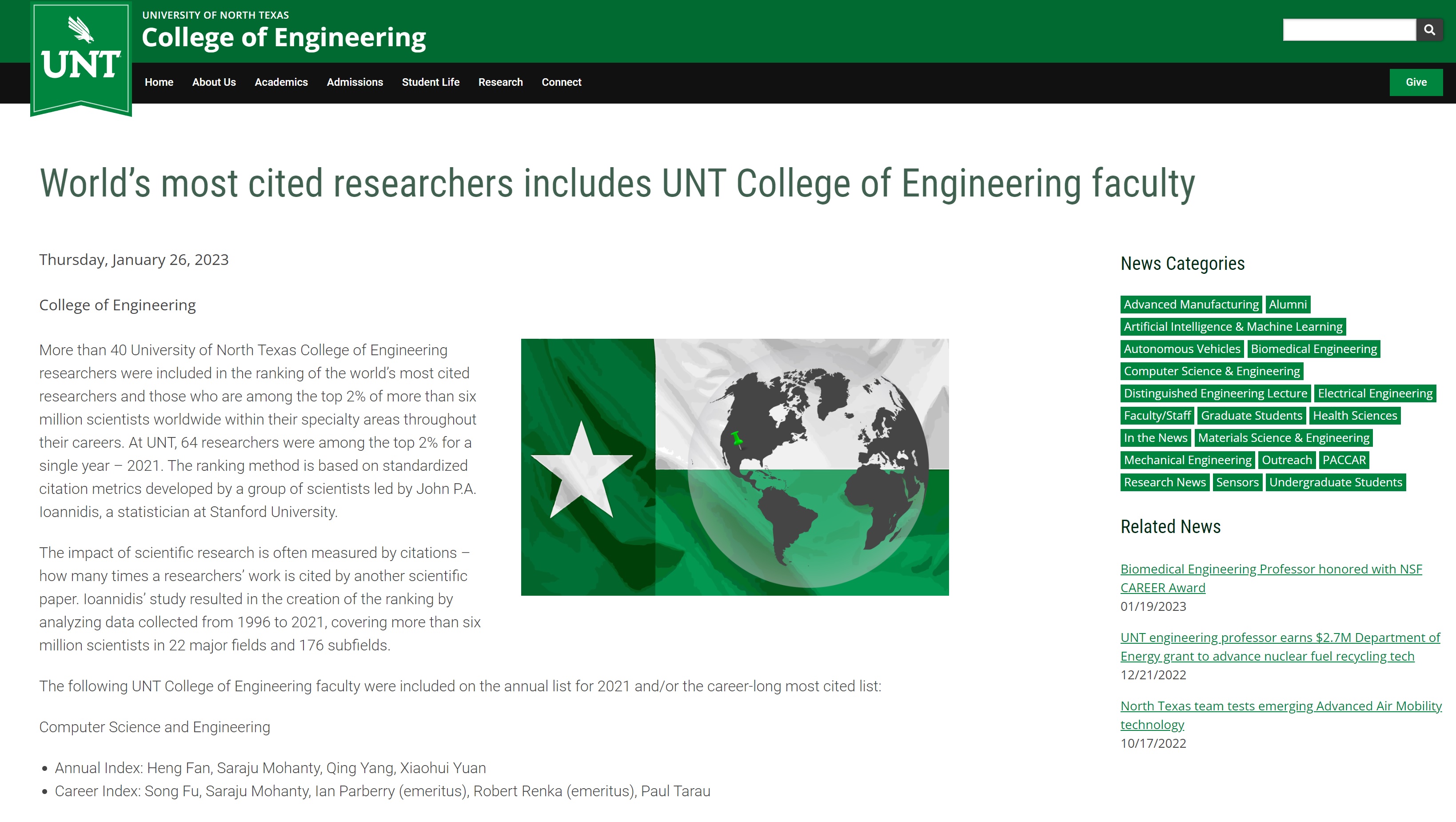Click the 10/17/2022 related news date

1153,743
